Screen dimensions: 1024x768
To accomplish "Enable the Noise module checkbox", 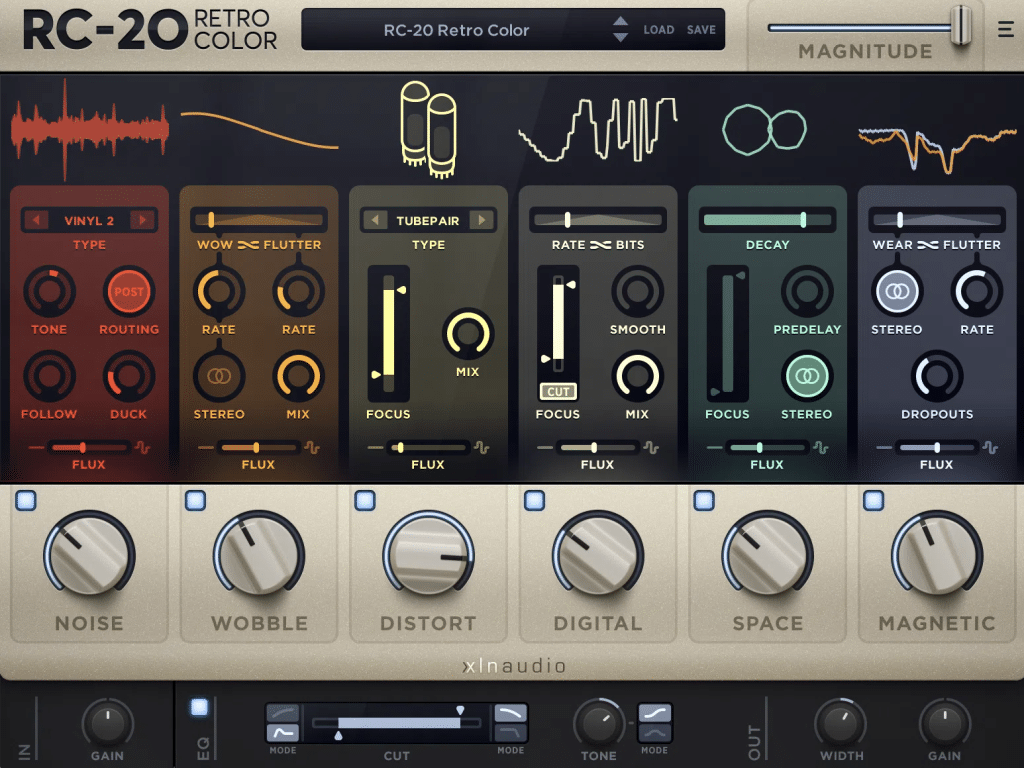I will coord(25,501).
